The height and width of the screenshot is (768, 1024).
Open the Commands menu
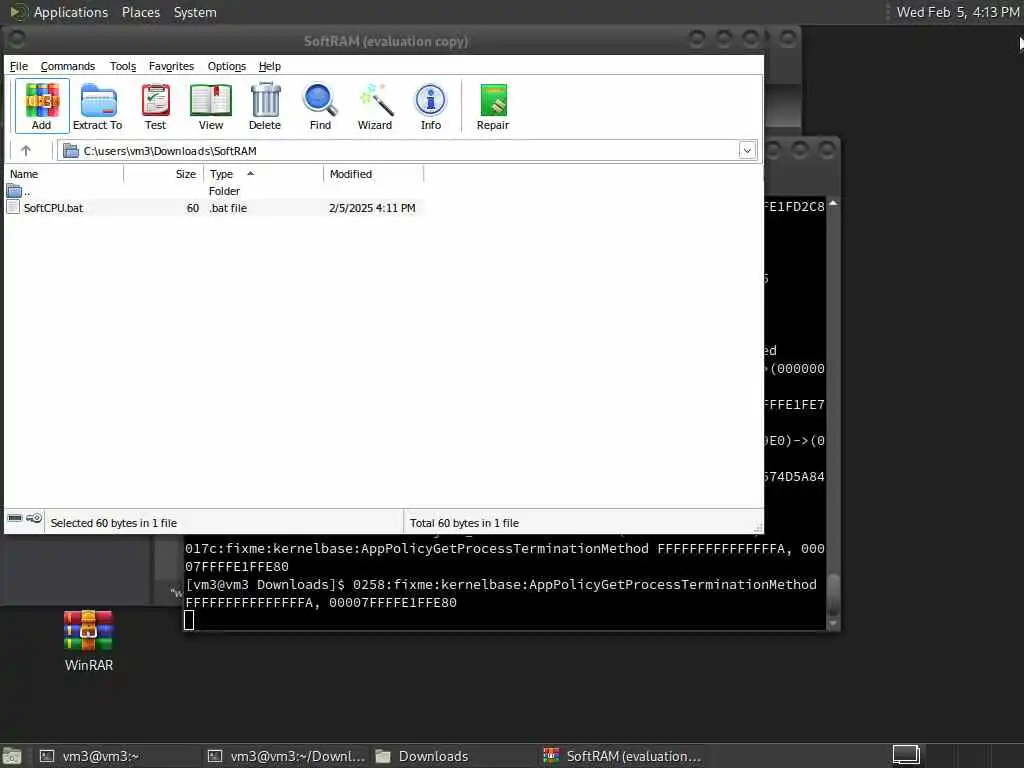[x=68, y=66]
